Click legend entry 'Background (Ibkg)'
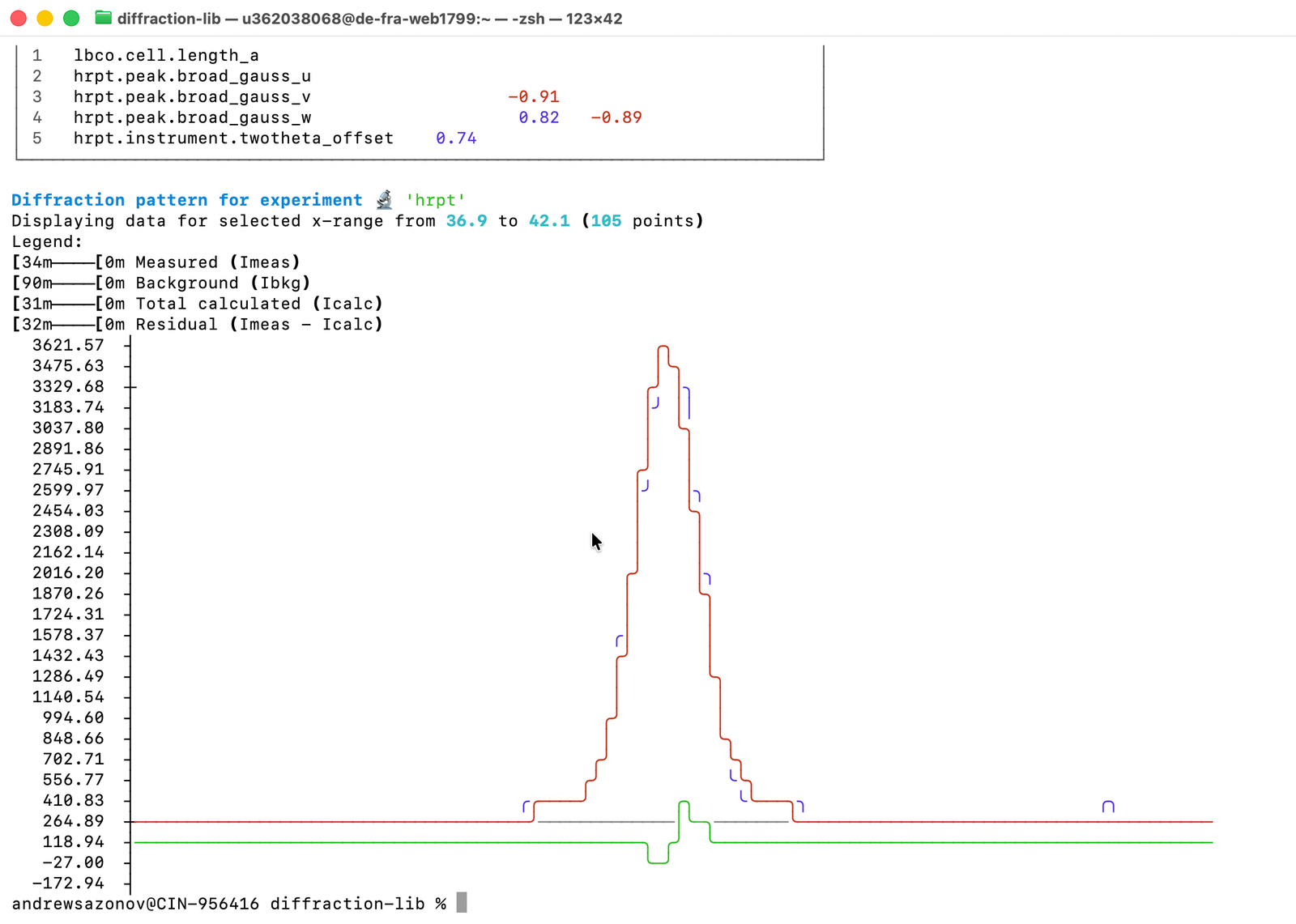The width and height of the screenshot is (1296, 924). (223, 283)
